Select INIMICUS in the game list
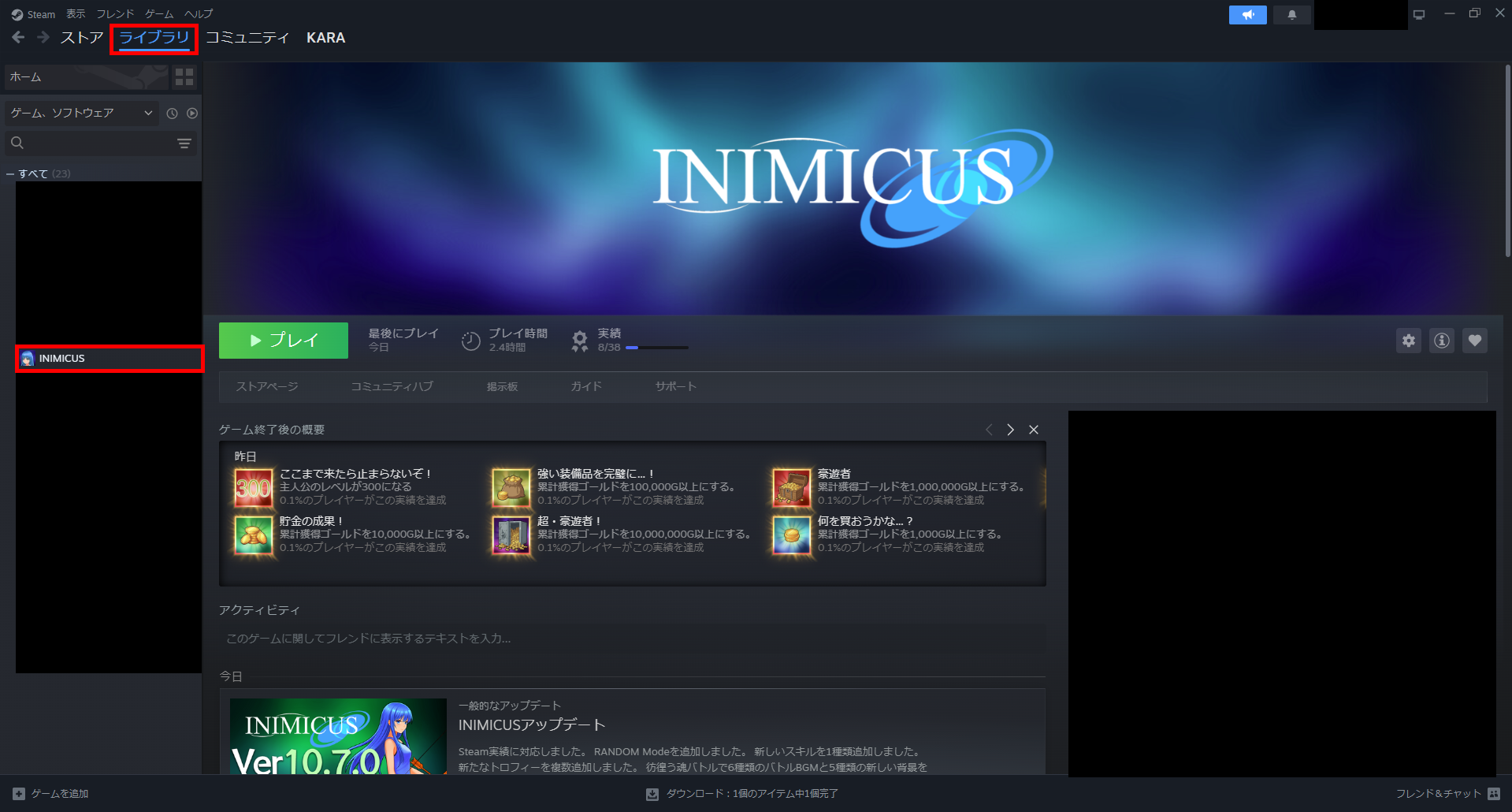 pos(110,359)
